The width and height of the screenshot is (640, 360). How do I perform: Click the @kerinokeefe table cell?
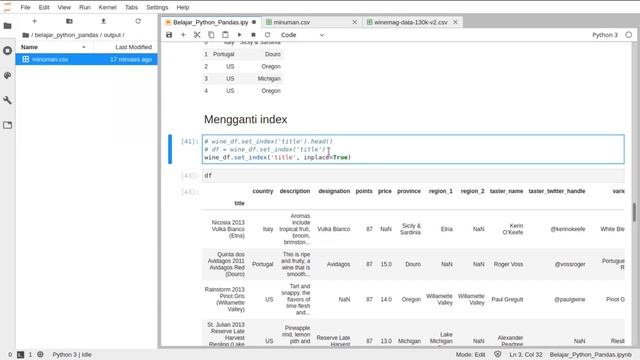point(568,229)
